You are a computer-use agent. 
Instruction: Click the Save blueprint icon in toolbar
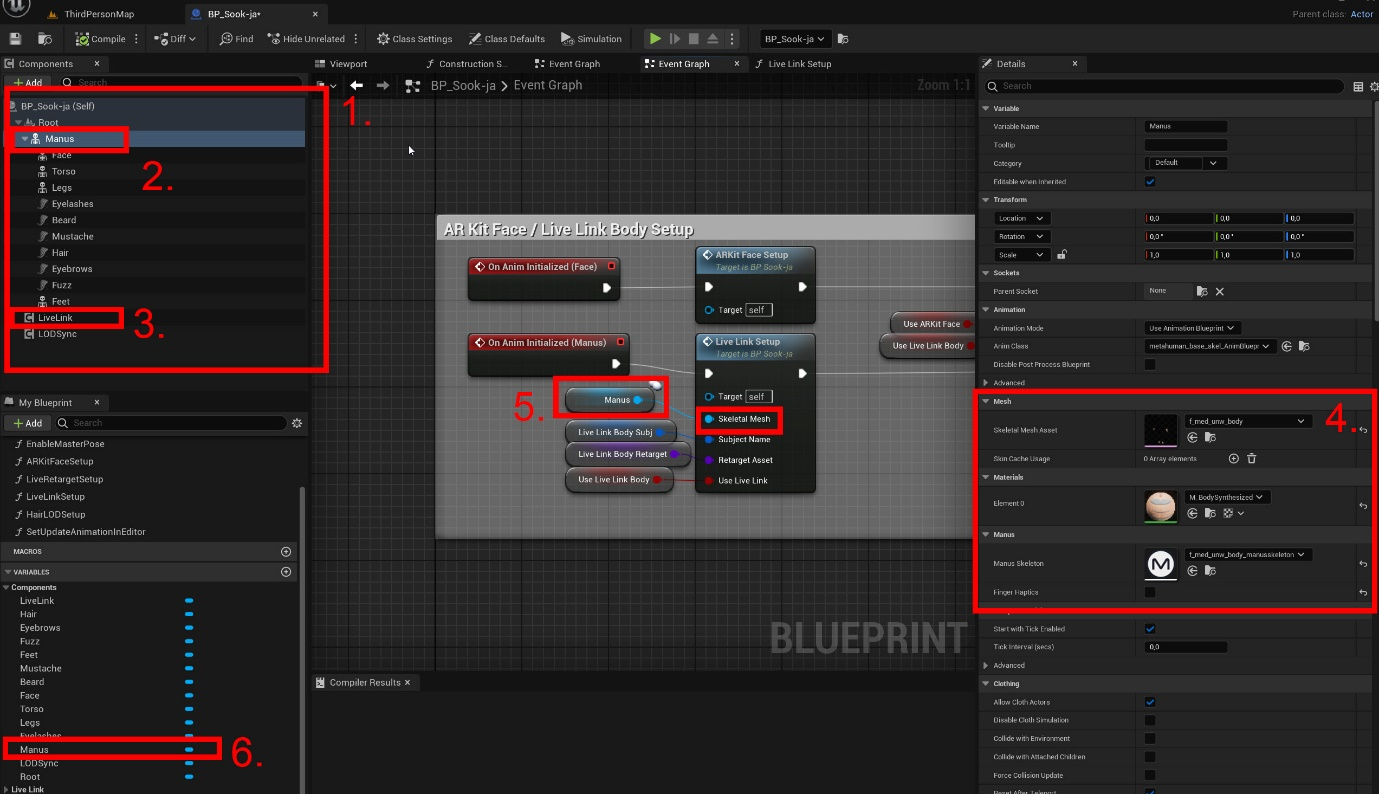pyautogui.click(x=15, y=39)
